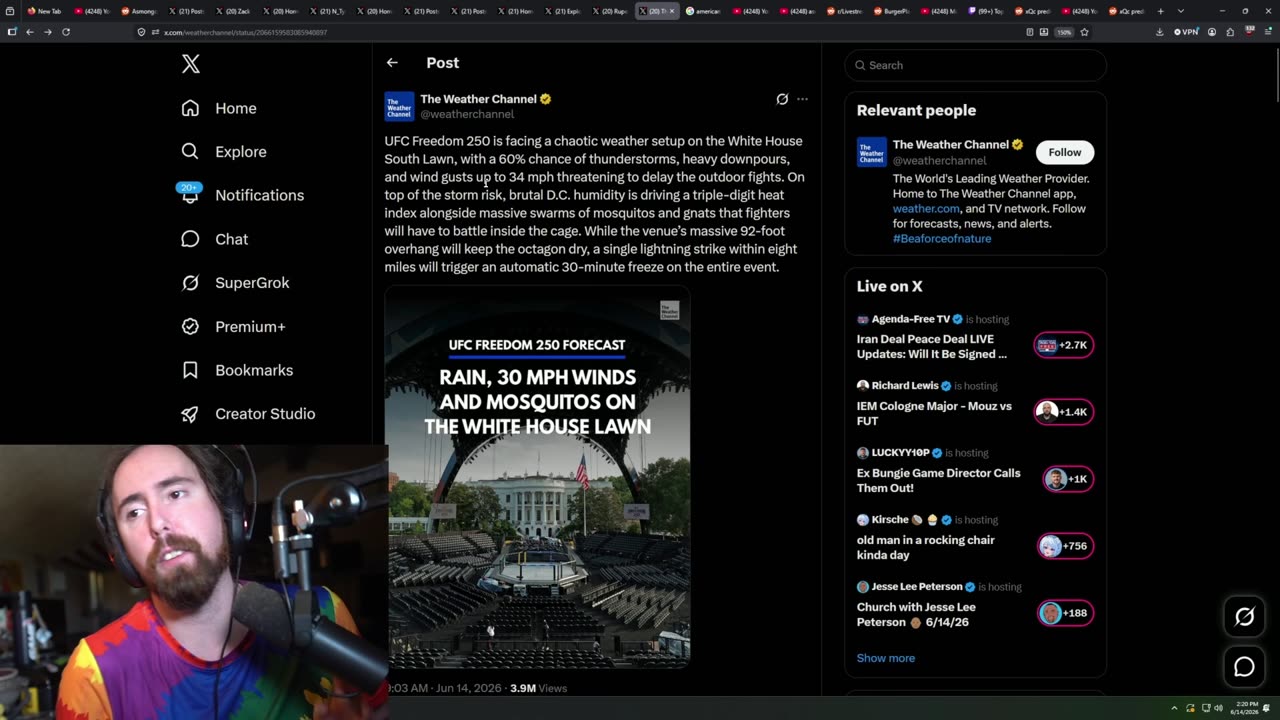Click the Grok explain icon on the post
The image size is (1280, 720).
coord(782,99)
